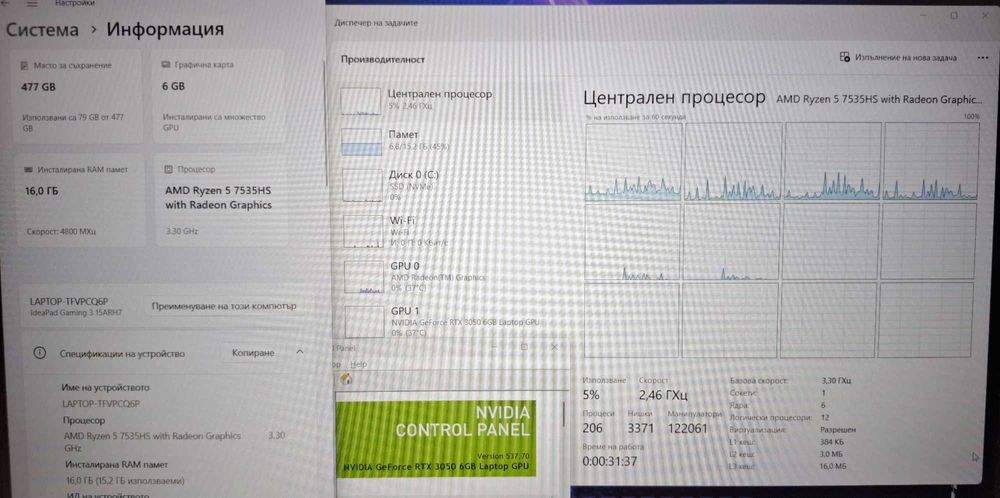Go to Система in the Settings breadcrumb
The width and height of the screenshot is (1000, 498).
pyautogui.click(x=42, y=29)
